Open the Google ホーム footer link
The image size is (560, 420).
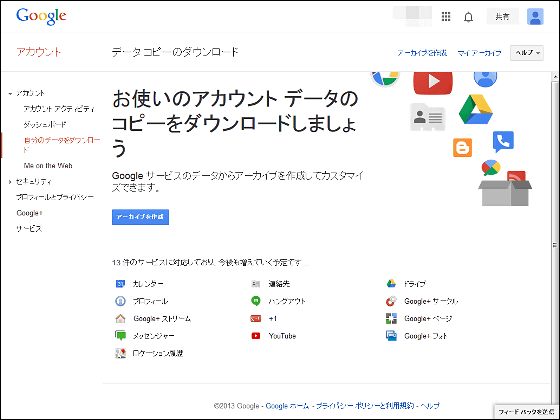coord(287,406)
